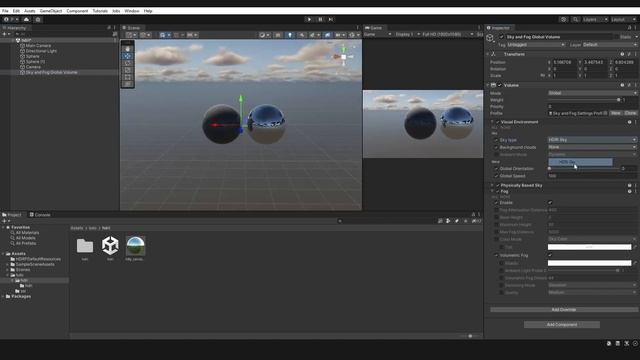Click the Clone profile button

click(x=630, y=113)
